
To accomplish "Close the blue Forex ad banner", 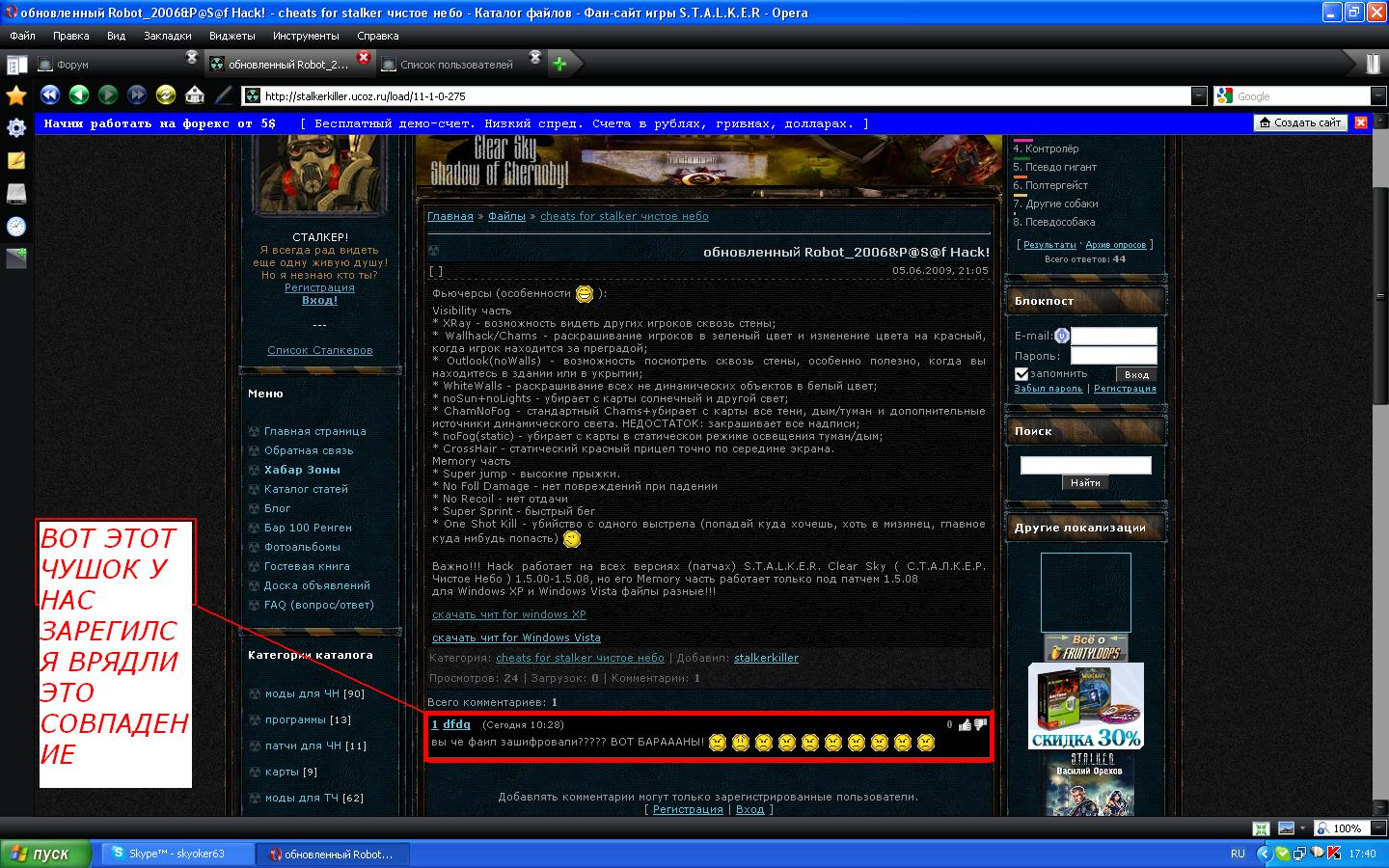I will [x=1361, y=122].
